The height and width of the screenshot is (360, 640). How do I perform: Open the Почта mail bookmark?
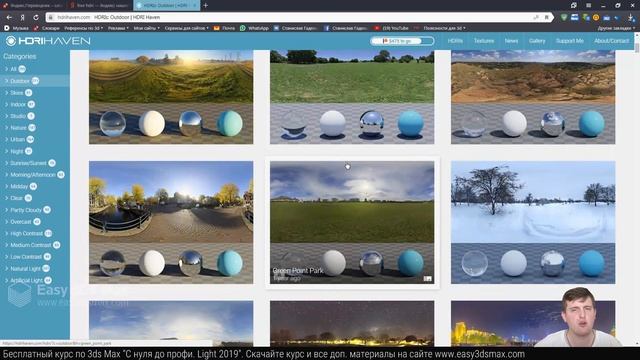[224, 28]
